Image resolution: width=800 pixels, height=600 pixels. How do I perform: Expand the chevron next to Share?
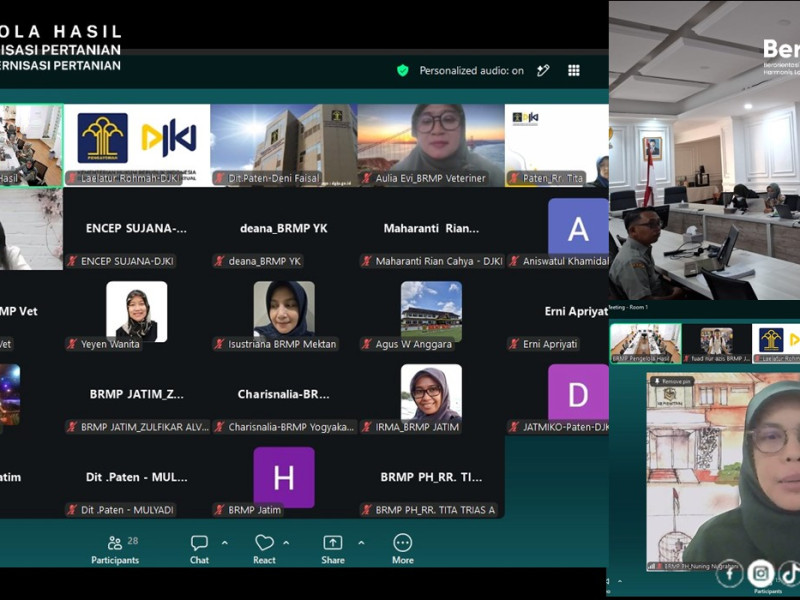(x=361, y=543)
